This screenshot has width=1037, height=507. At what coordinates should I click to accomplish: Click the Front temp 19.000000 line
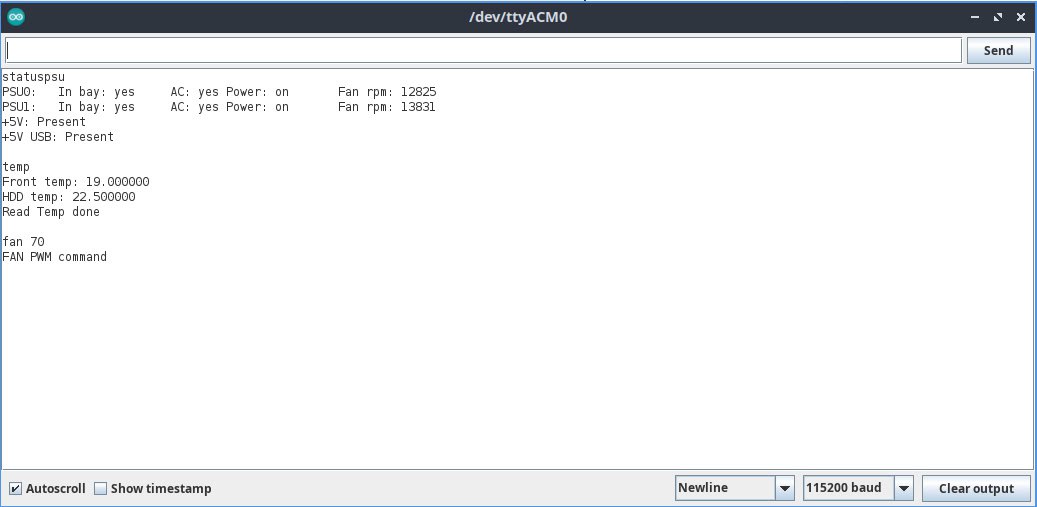76,182
